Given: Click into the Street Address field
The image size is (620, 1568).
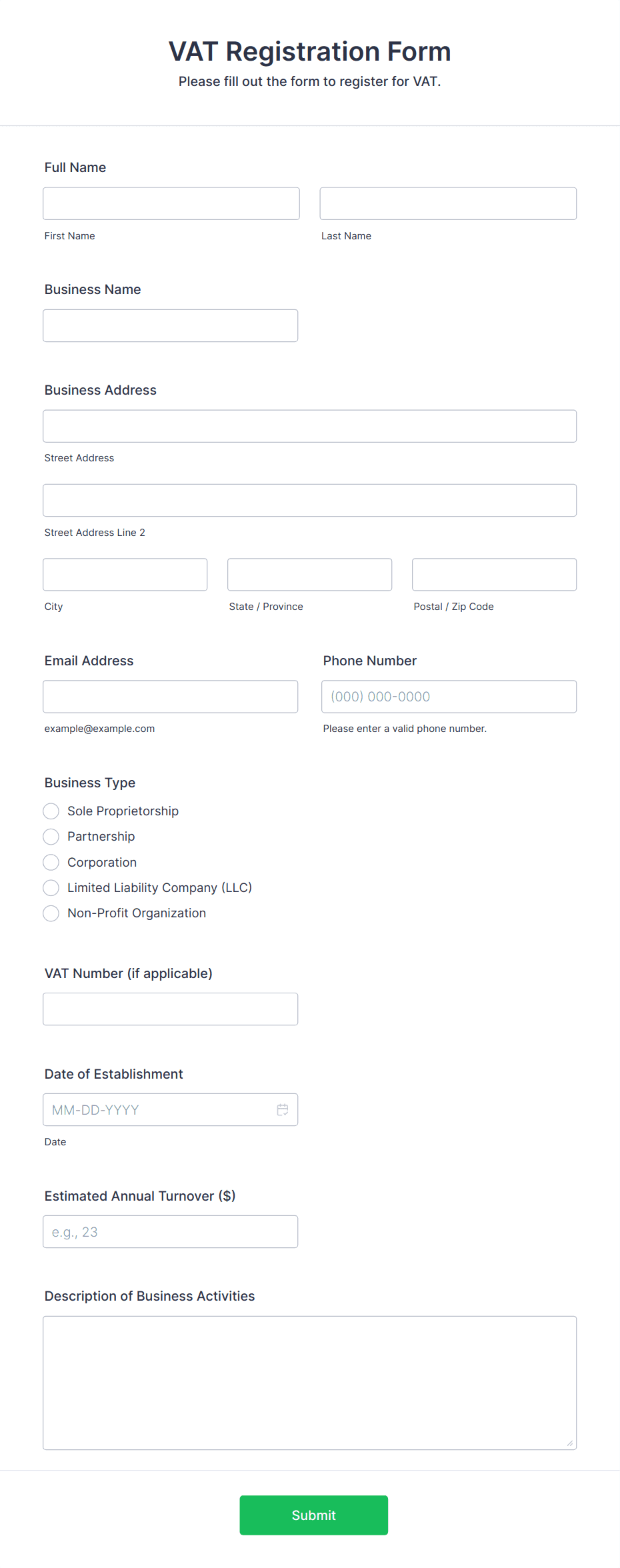Looking at the screenshot, I should (309, 425).
